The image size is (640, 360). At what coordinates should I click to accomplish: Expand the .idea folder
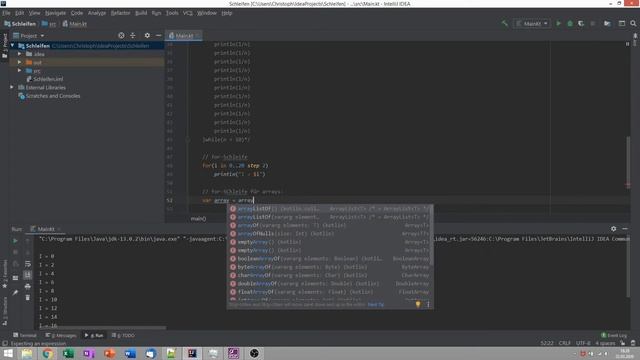click(20, 54)
